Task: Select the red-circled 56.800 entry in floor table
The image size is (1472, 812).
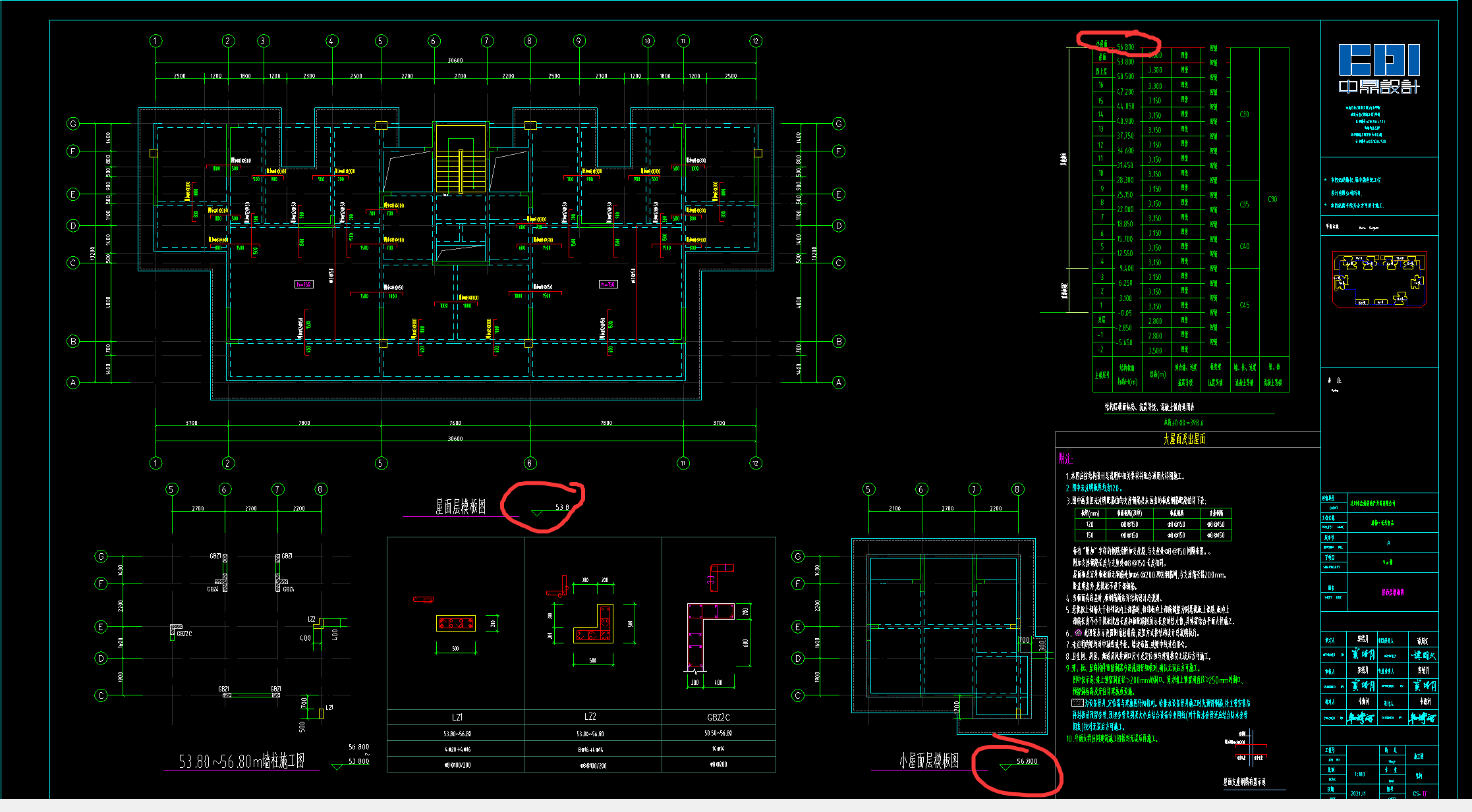Action: 1125,47
